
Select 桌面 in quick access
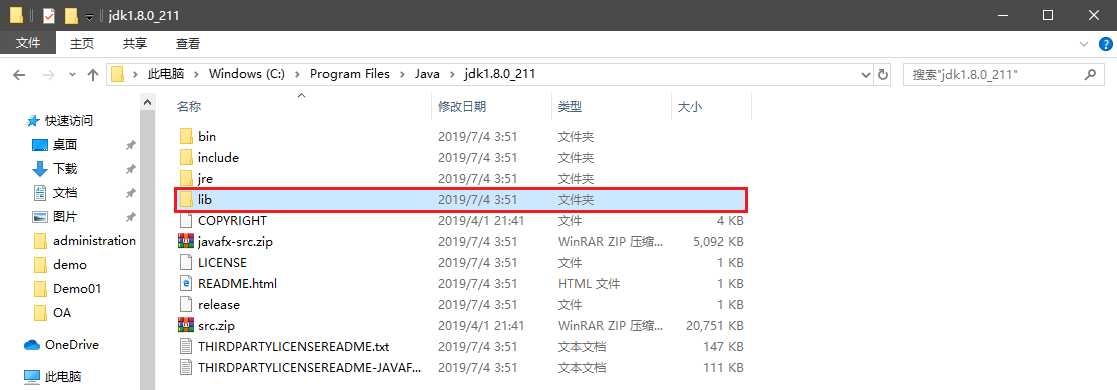65,145
